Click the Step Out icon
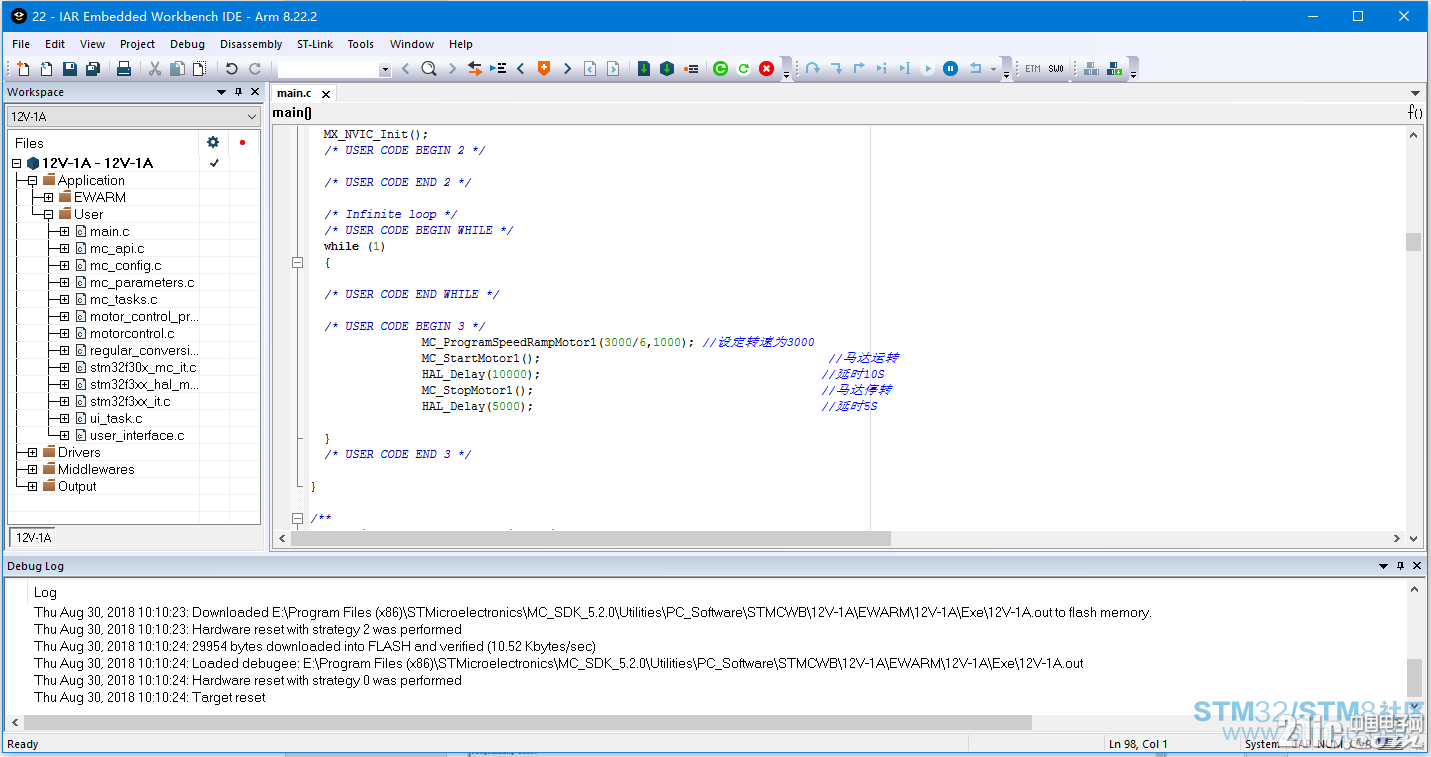The image size is (1431, 757). [x=859, y=69]
